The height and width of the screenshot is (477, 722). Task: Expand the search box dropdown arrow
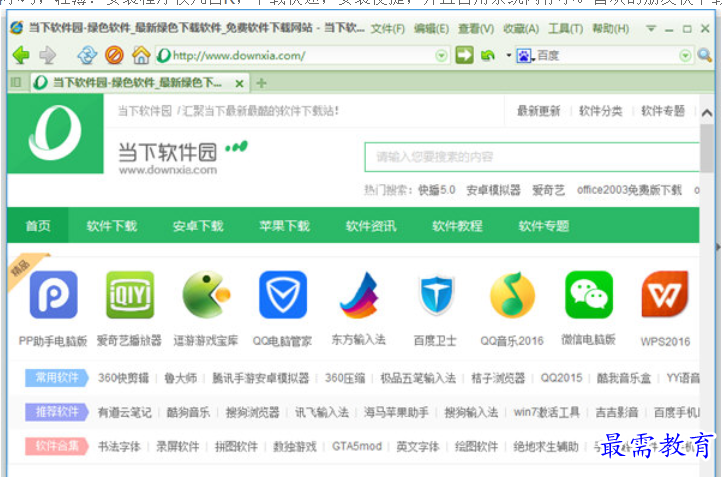pyautogui.click(x=685, y=56)
